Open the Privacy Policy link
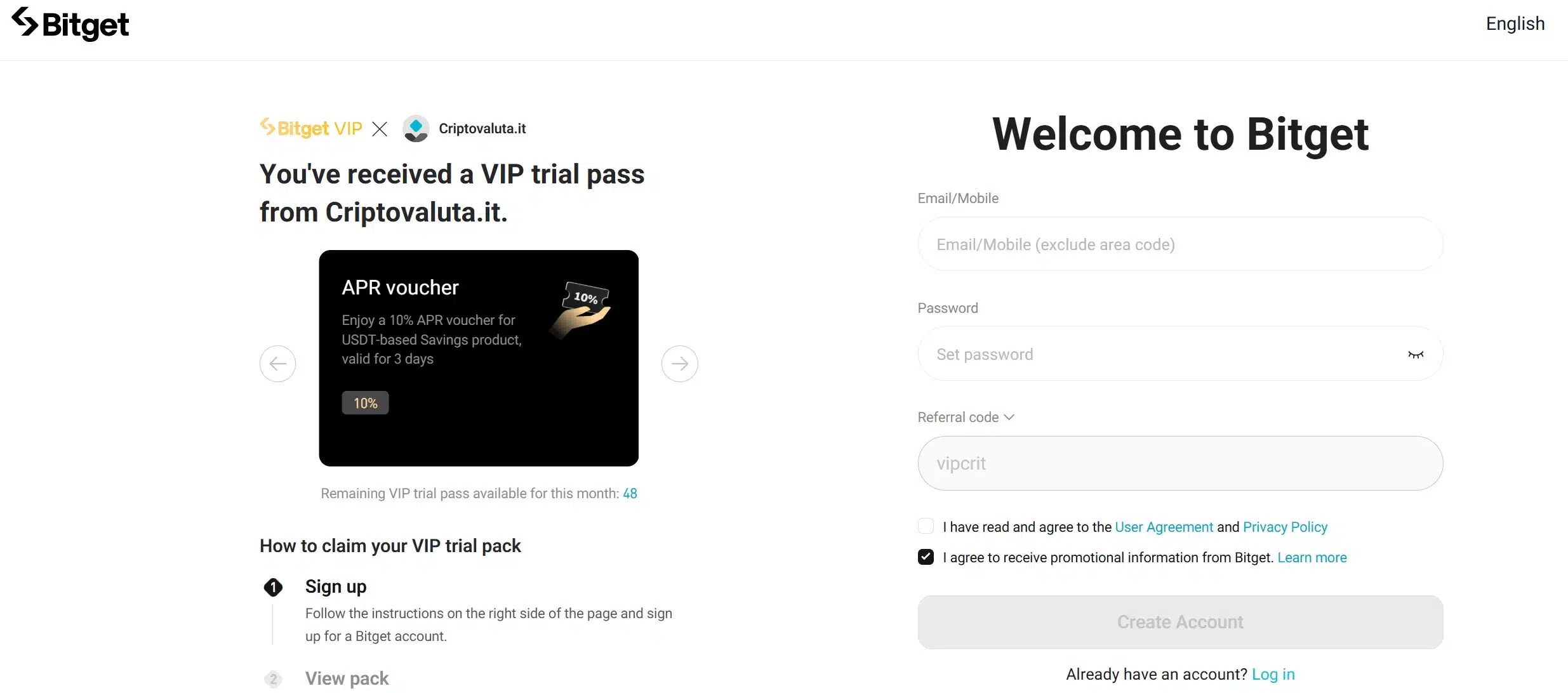This screenshot has height=693, width=1568. click(x=1285, y=527)
